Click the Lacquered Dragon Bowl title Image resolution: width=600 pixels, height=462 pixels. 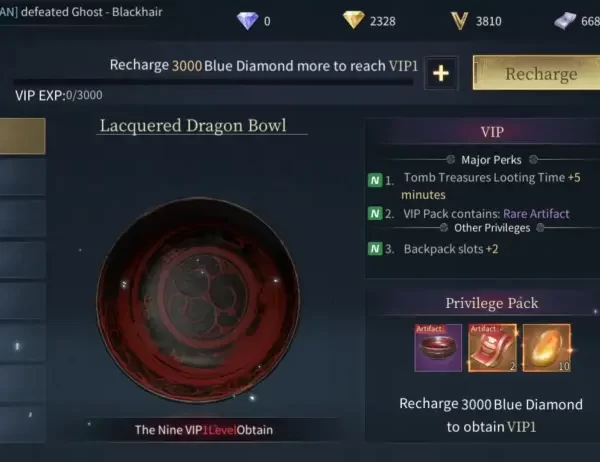[x=193, y=126]
